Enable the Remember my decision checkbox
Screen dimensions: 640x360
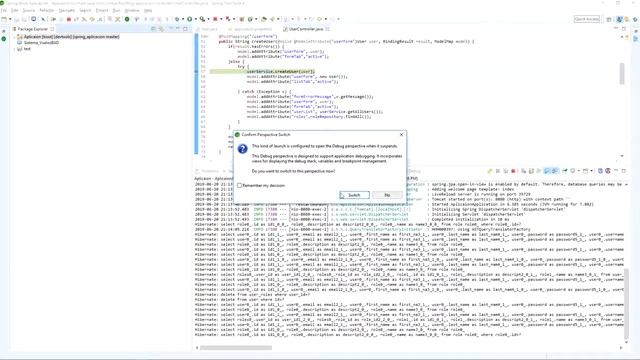pyautogui.click(x=240, y=186)
